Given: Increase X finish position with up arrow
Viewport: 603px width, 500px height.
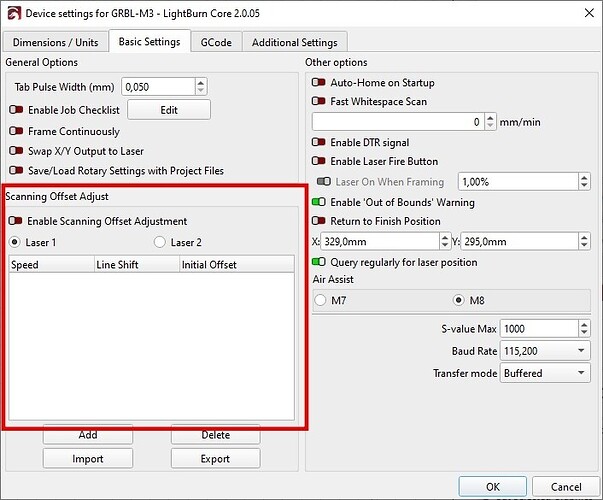Looking at the screenshot, I should (445, 237).
